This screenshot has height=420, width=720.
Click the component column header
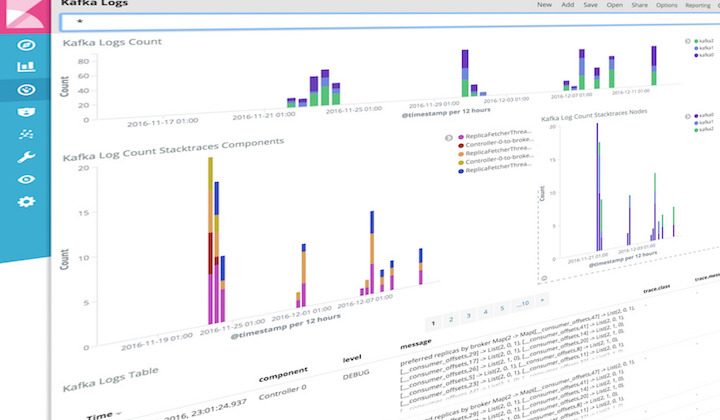(x=283, y=375)
